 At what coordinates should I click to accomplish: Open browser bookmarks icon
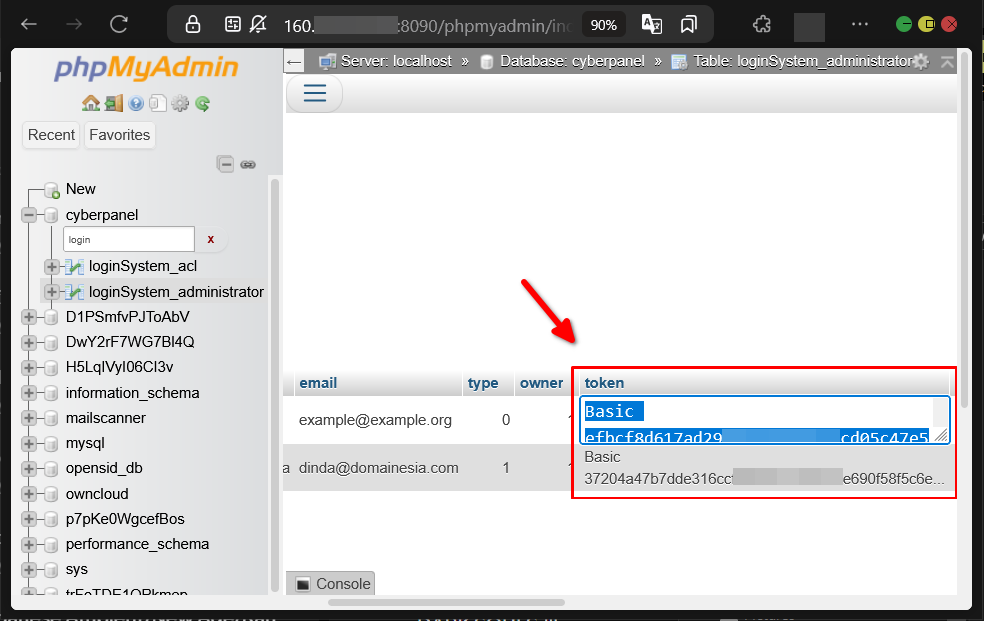click(688, 24)
